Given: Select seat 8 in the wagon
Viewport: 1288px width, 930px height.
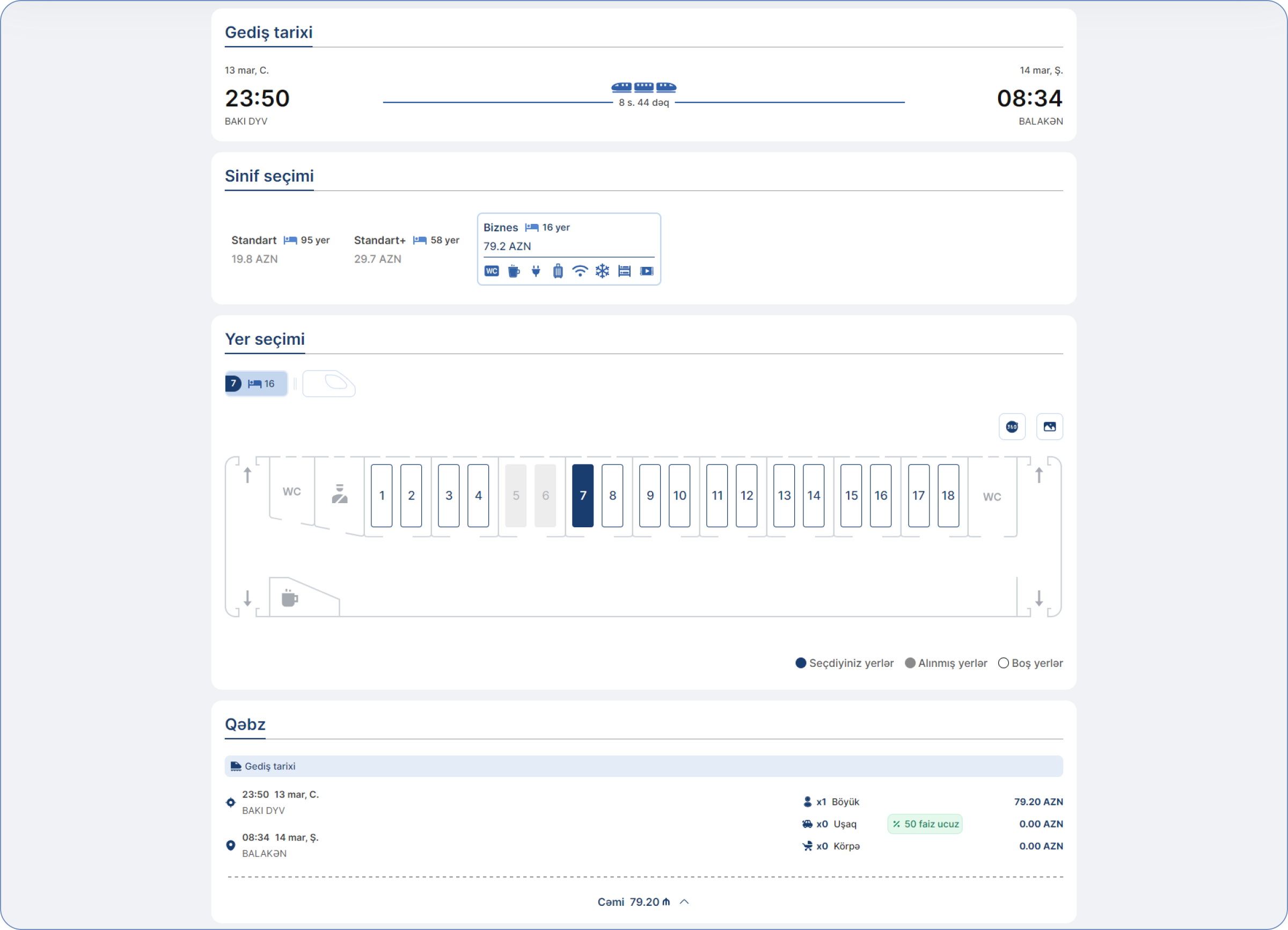Looking at the screenshot, I should click(x=612, y=496).
